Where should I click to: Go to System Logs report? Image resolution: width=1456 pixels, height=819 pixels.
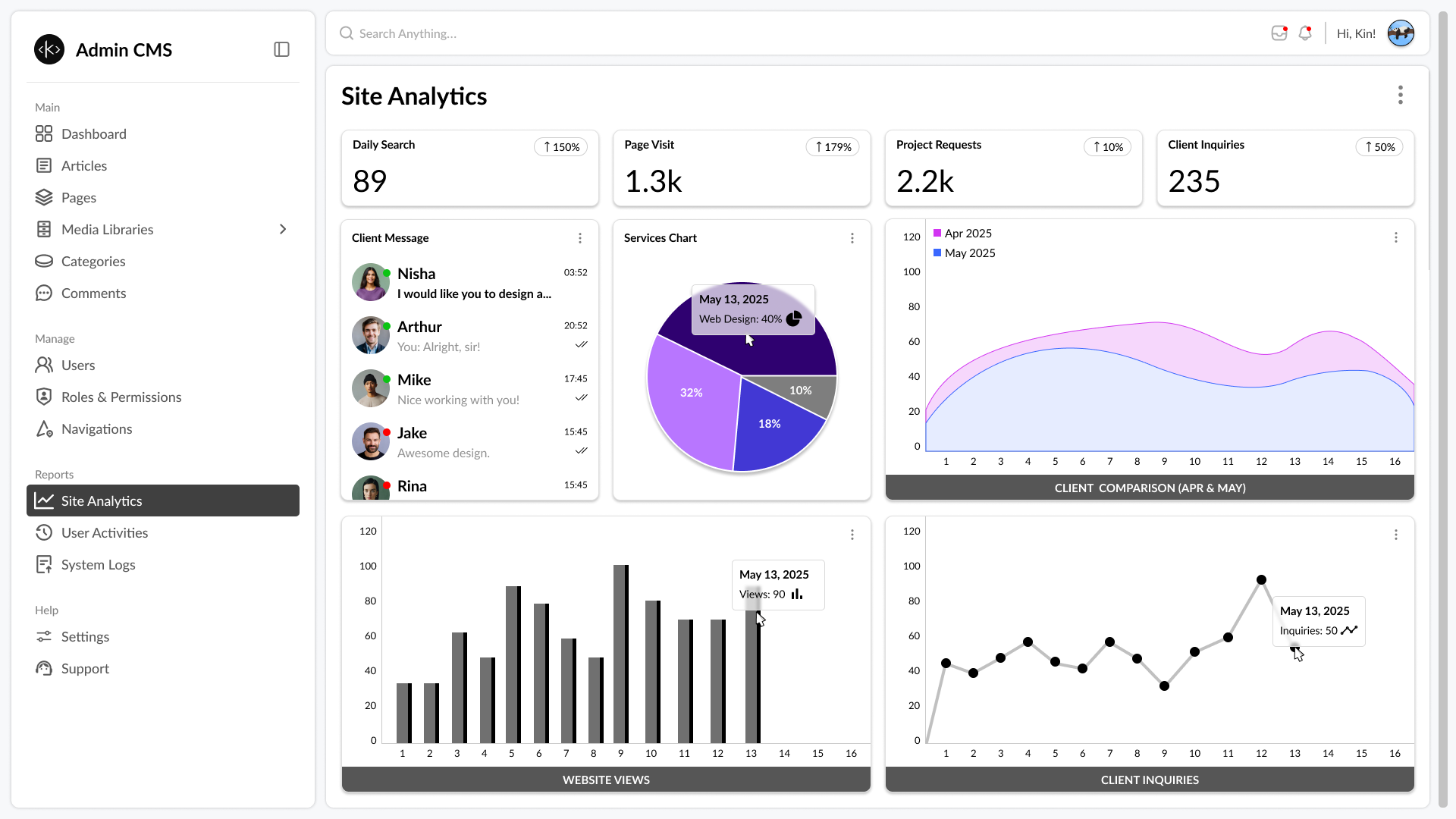[99, 565]
